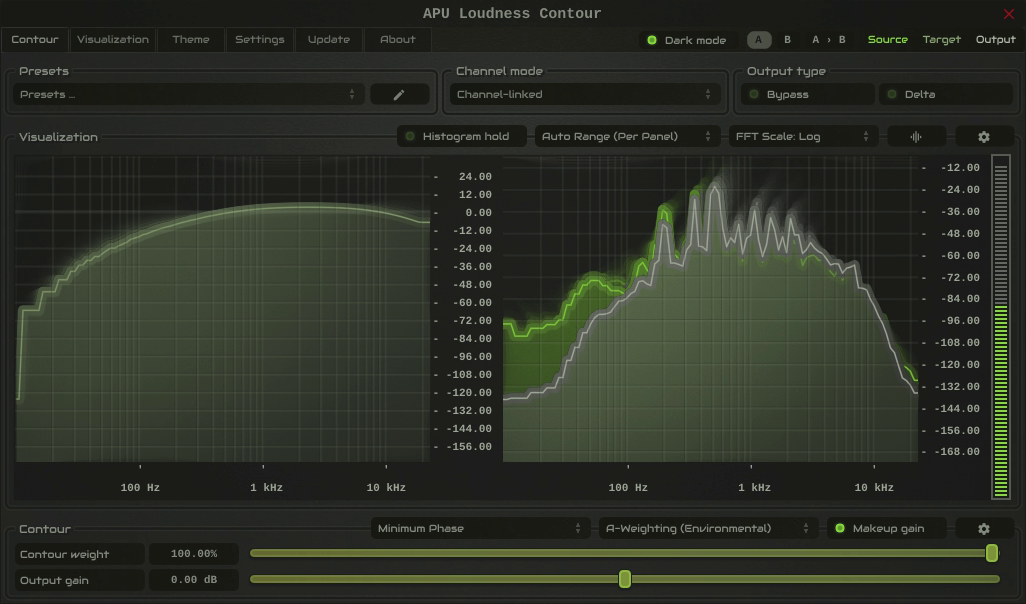Screen dimensions: 1026x604
Task: Select state B
Action: (788, 40)
